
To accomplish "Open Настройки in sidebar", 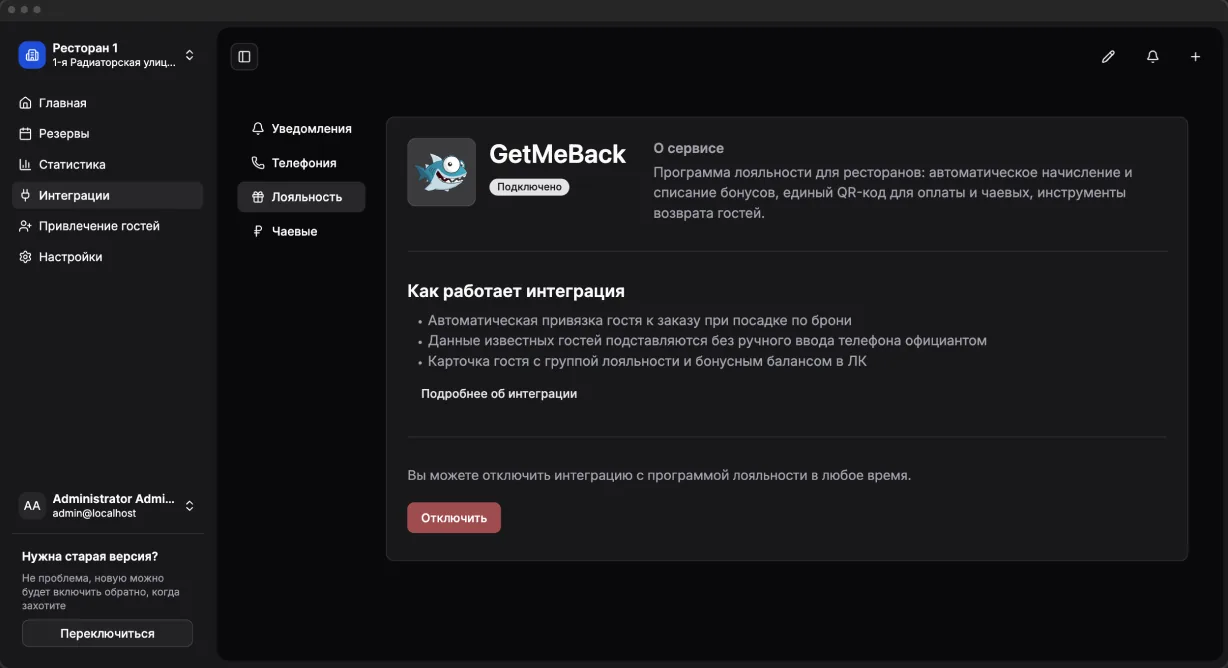I will (108, 257).
